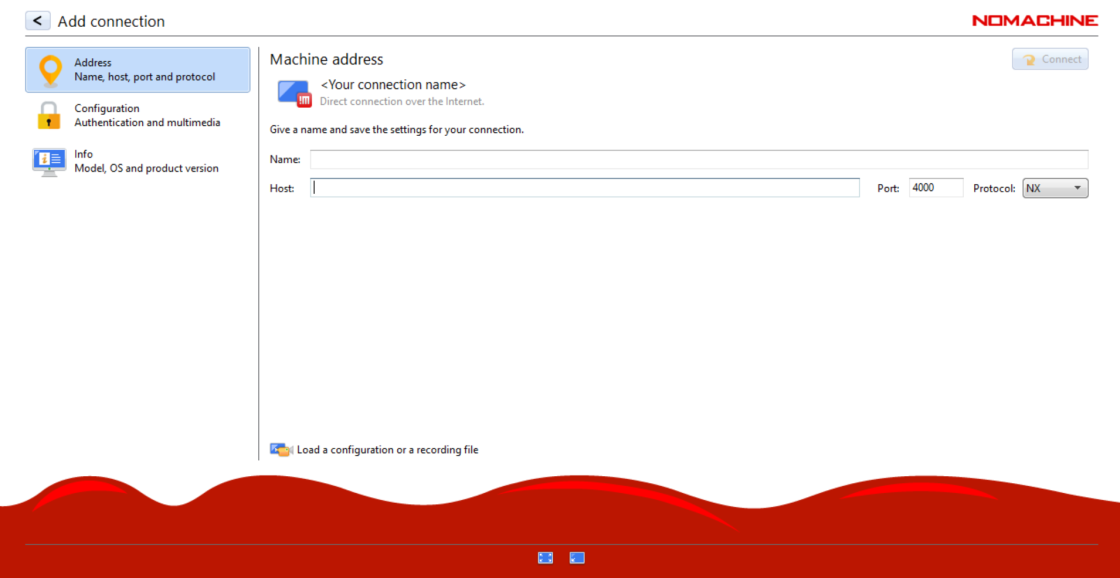Click the <Your connection name> placeholder text
Screen dimensions: 1120x578
(393, 85)
